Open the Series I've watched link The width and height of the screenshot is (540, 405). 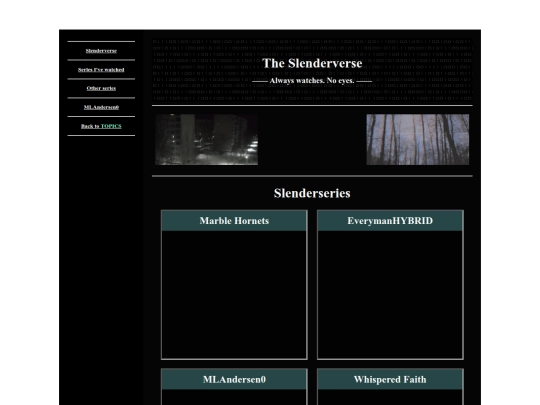point(101,70)
